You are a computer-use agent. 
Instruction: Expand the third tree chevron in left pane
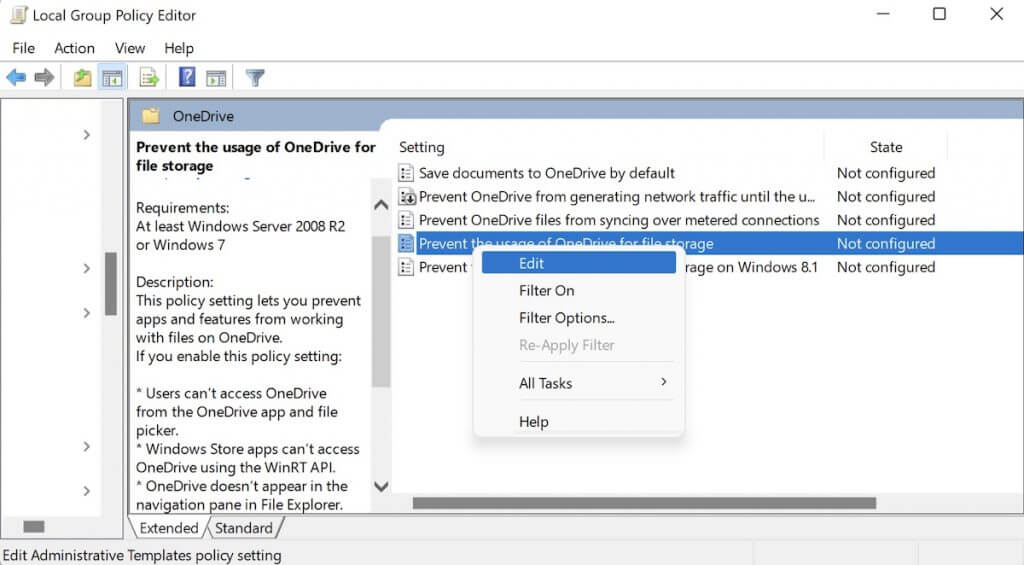pyautogui.click(x=87, y=313)
